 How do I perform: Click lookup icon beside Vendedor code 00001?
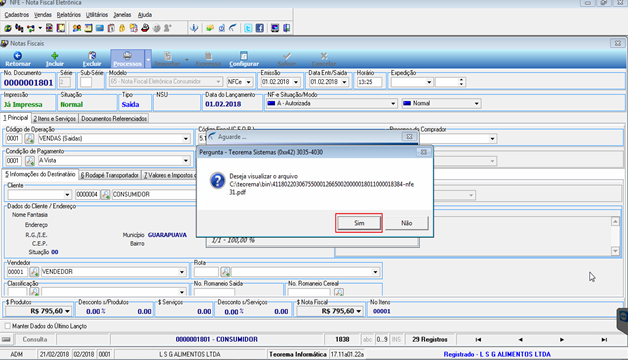pyautogui.click(x=34, y=272)
